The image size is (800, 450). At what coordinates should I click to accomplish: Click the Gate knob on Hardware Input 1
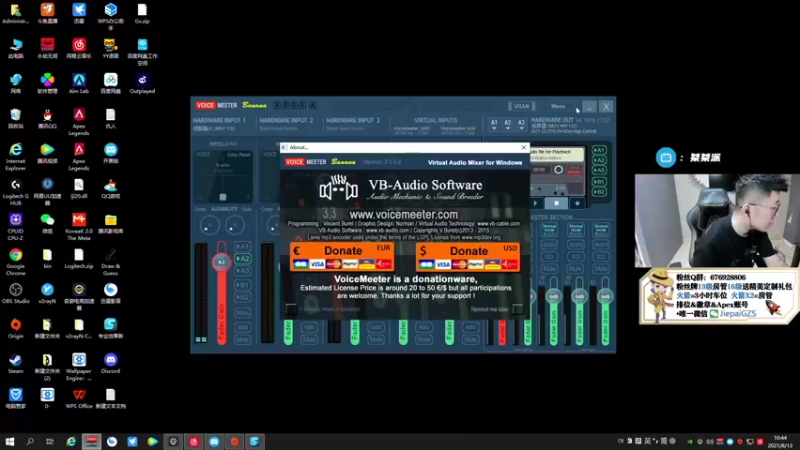coord(235,225)
